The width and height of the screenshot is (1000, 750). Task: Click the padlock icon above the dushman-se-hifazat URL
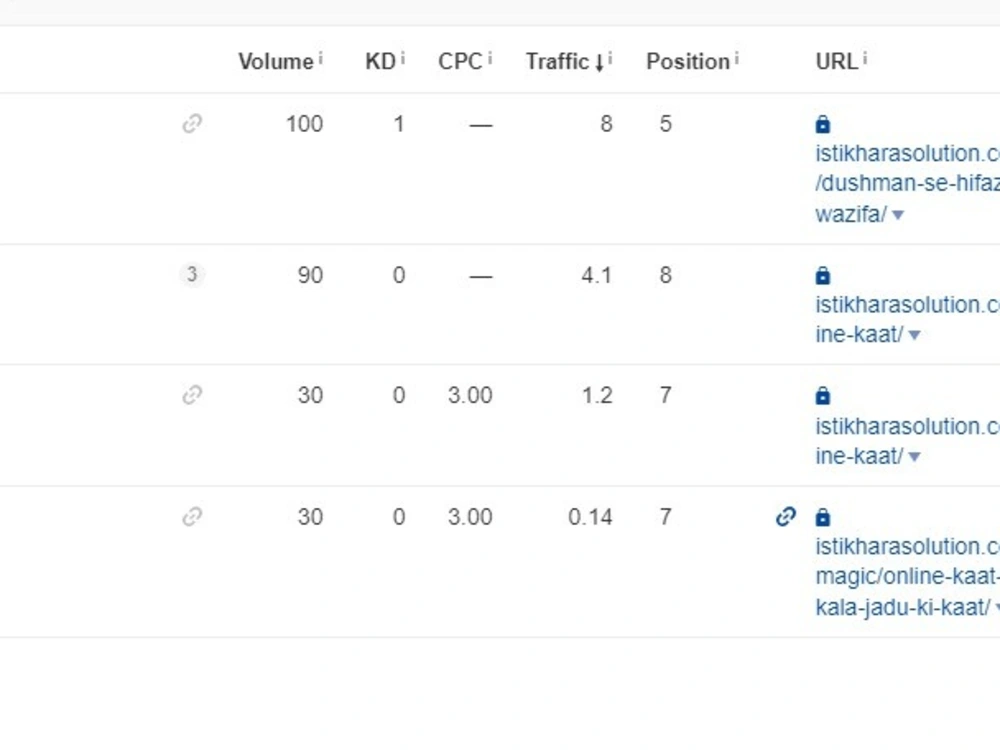(x=823, y=124)
